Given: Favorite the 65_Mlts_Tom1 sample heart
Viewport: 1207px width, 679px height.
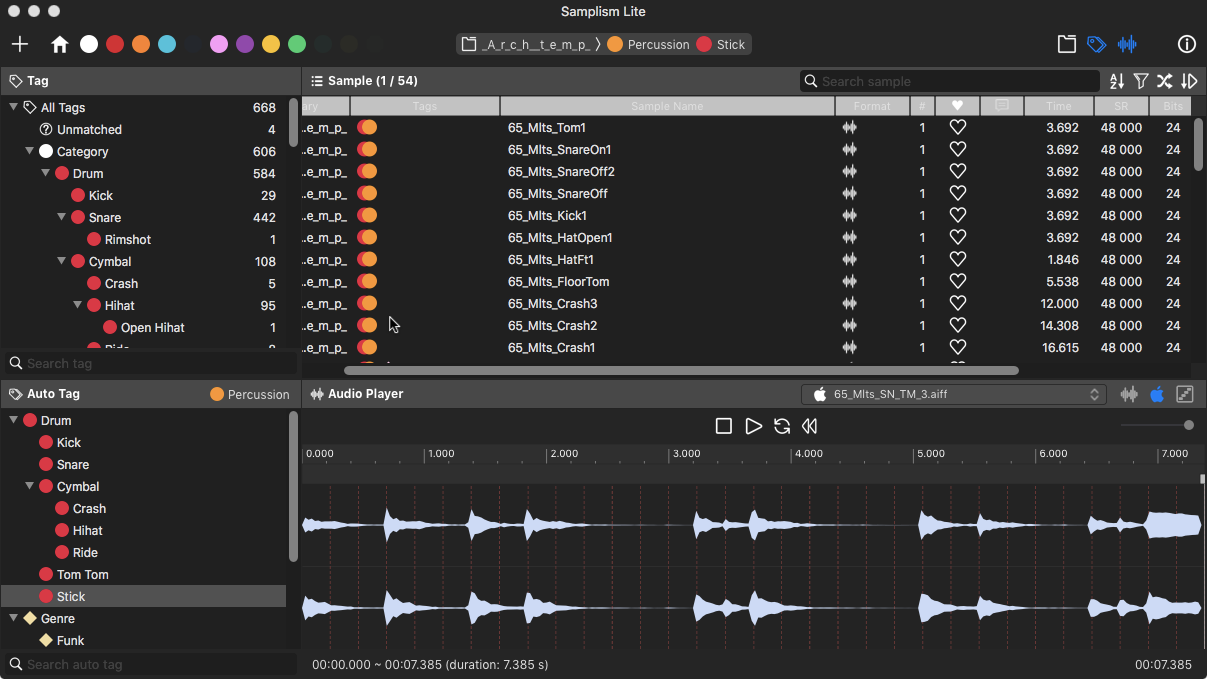Looking at the screenshot, I should 957,127.
